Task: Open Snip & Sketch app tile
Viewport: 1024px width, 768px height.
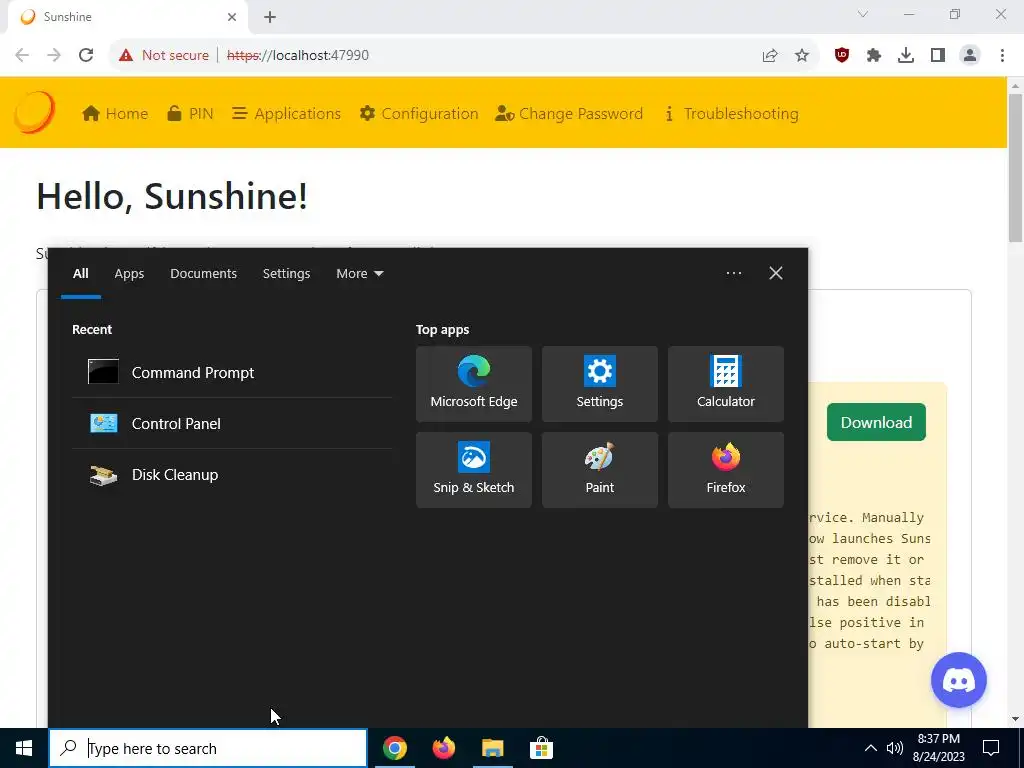Action: click(473, 470)
